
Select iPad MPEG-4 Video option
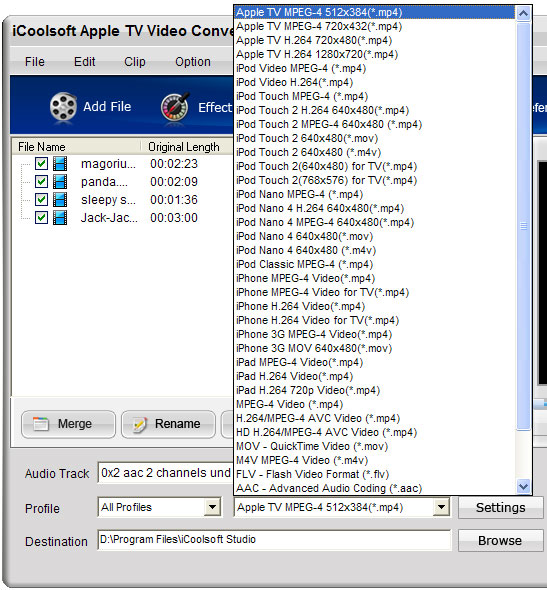[x=374, y=362]
